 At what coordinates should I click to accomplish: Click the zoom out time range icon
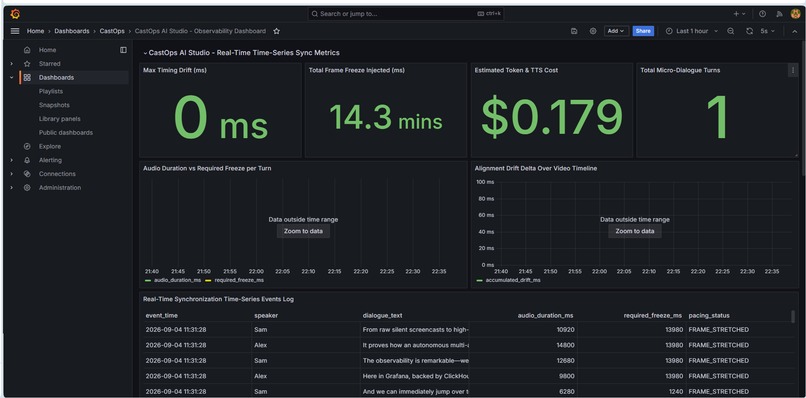[730, 31]
